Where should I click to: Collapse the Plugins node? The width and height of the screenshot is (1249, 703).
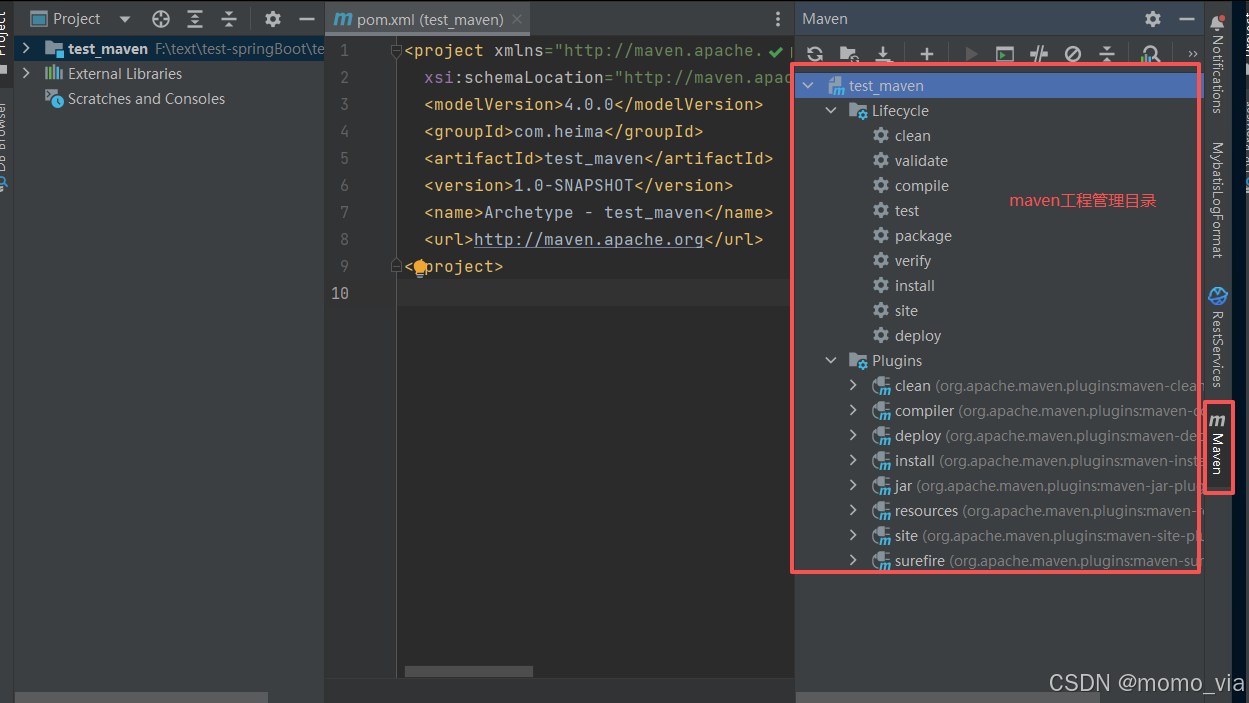831,361
